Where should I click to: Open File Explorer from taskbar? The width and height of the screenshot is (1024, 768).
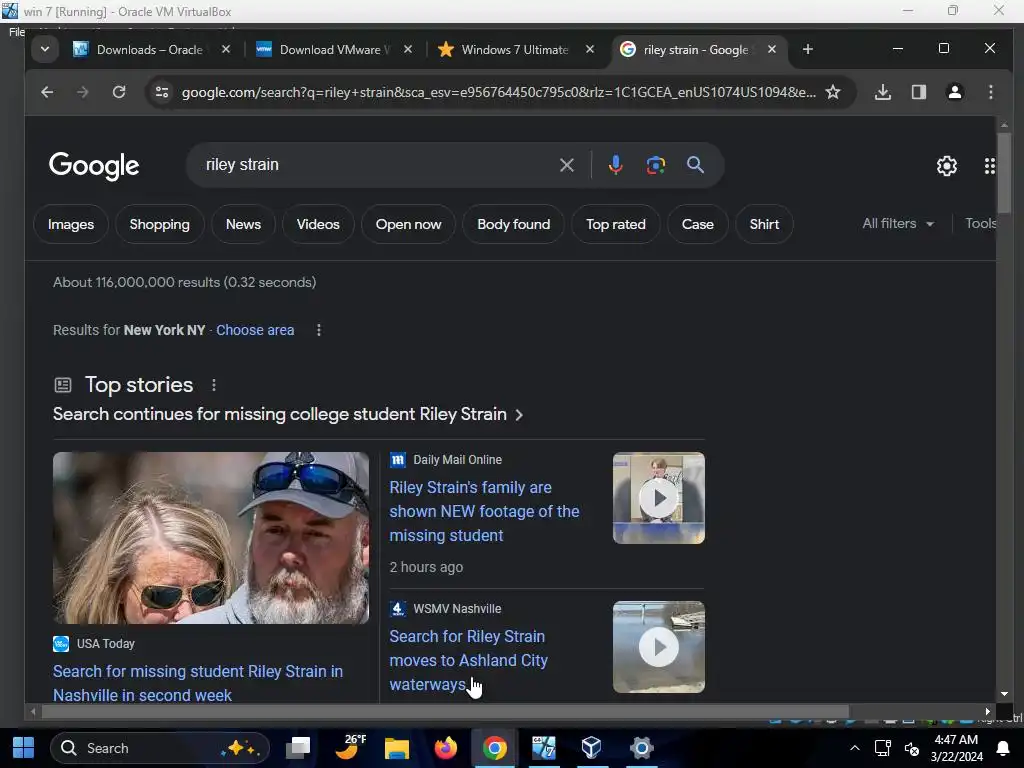(396, 748)
